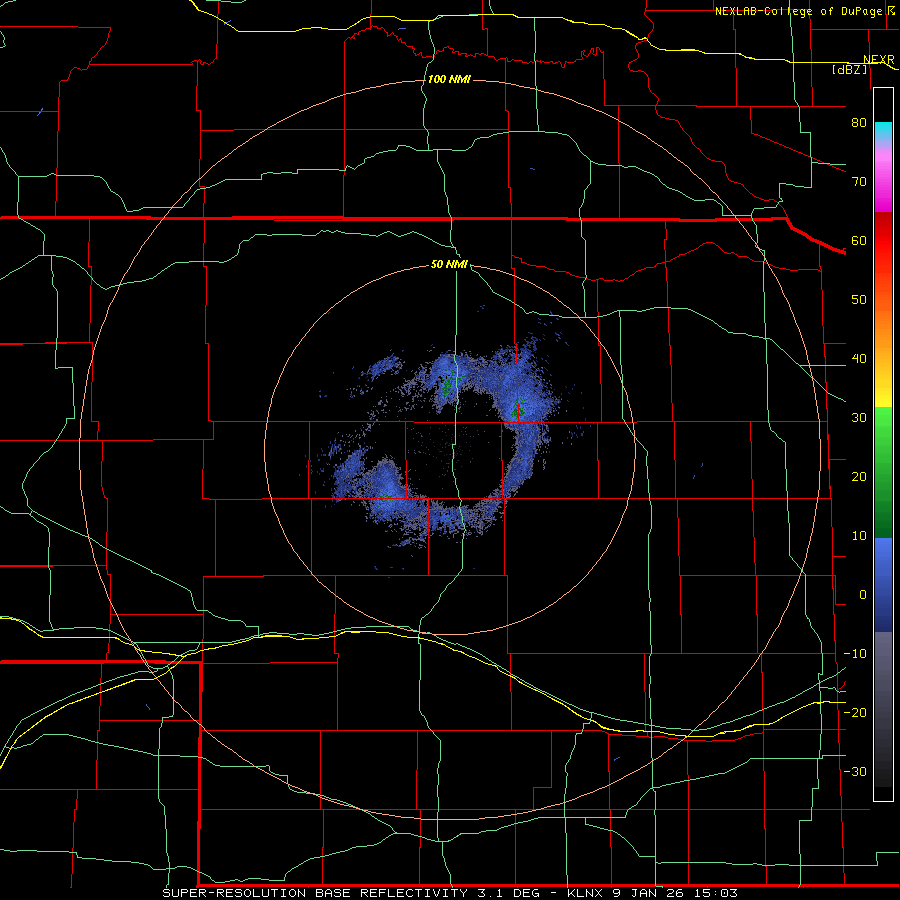Click the bright green segment of the color bar

(883, 436)
